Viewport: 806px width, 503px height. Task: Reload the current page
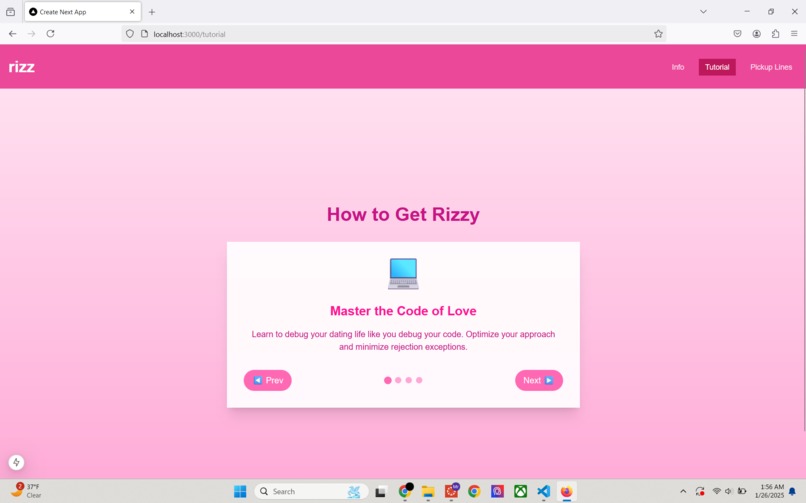[x=50, y=34]
